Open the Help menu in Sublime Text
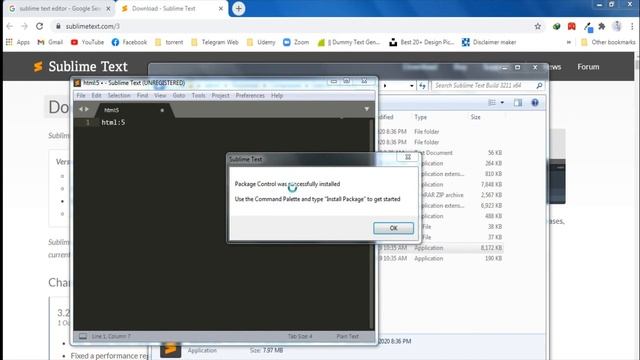 (x=277, y=96)
